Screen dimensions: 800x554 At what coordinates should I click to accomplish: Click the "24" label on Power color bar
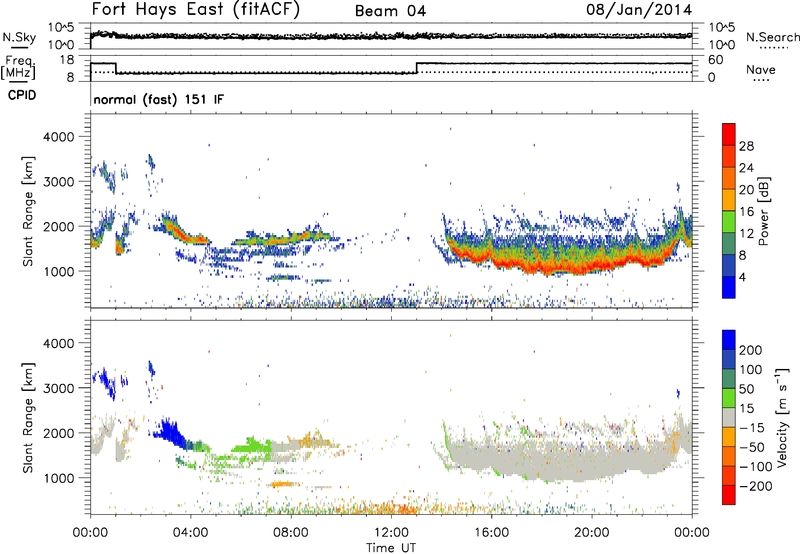746,168
